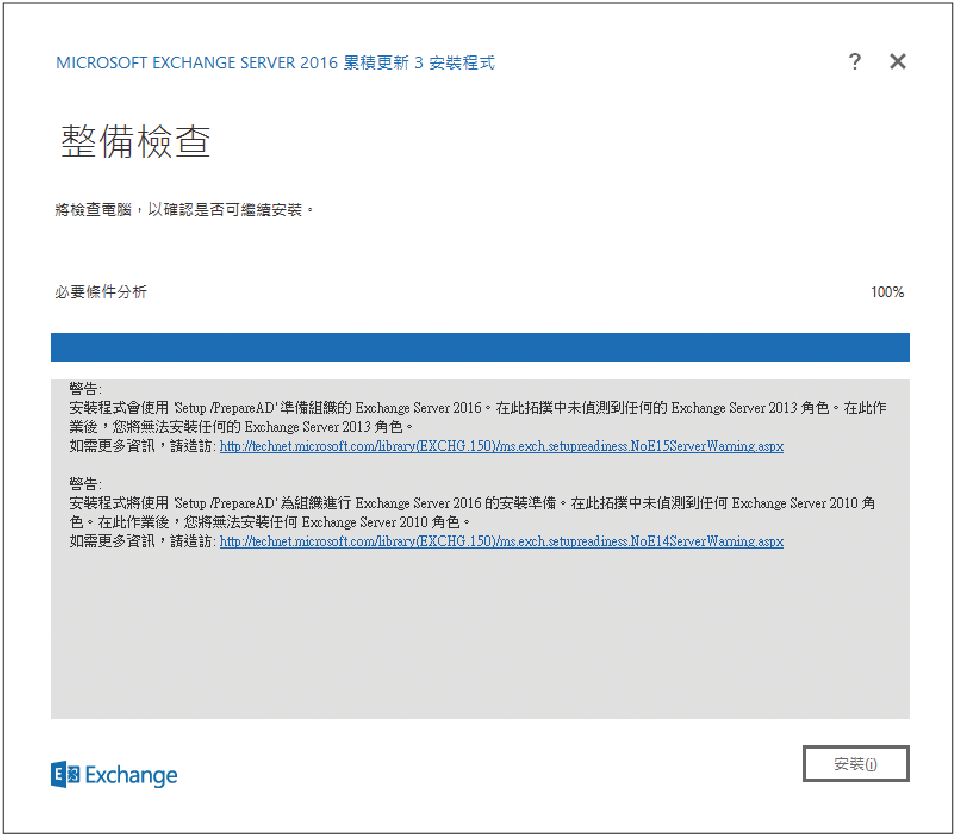Click the 必要條件分析 label

coord(101,292)
